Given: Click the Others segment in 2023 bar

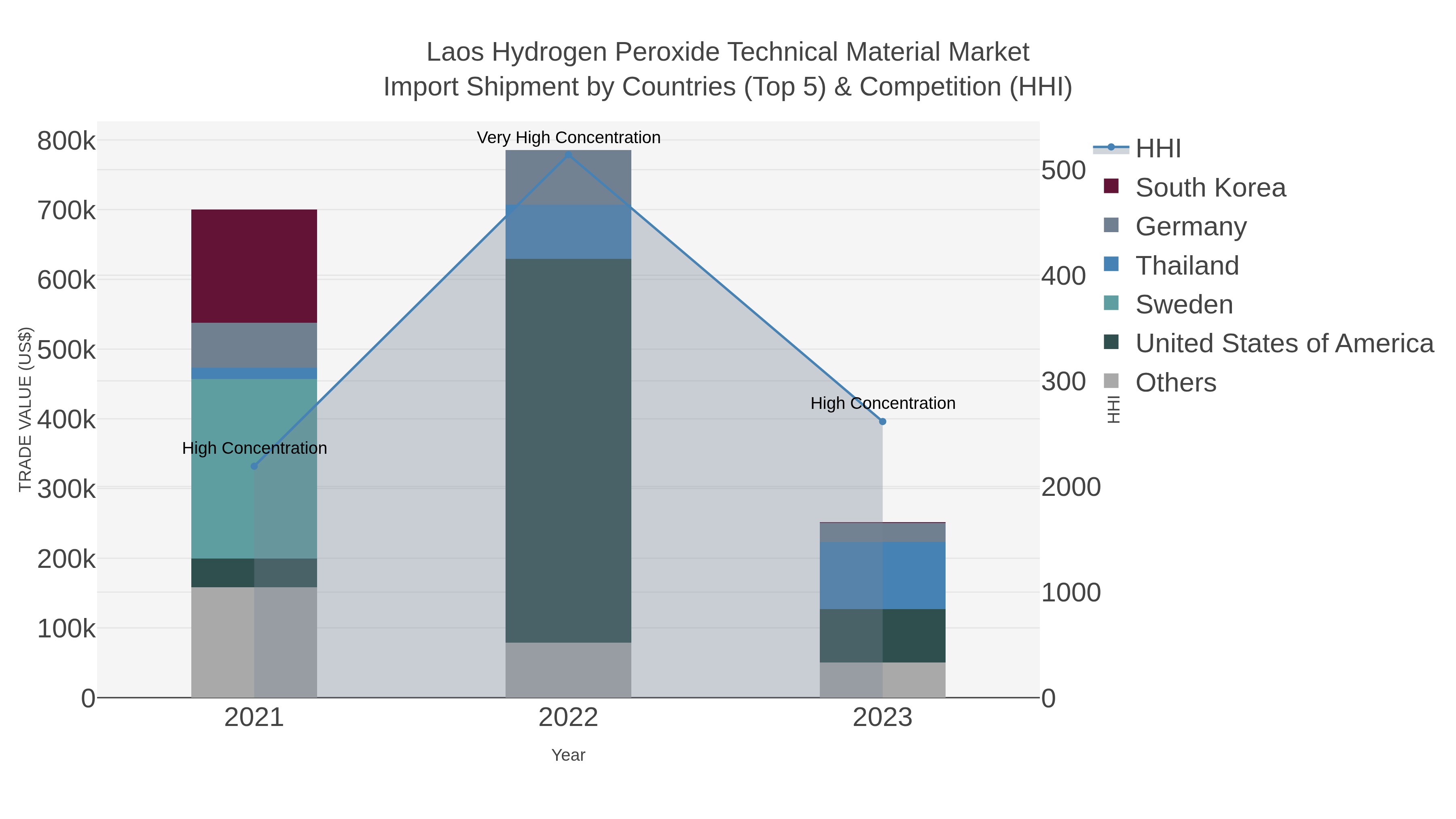Looking at the screenshot, I should click(x=883, y=680).
